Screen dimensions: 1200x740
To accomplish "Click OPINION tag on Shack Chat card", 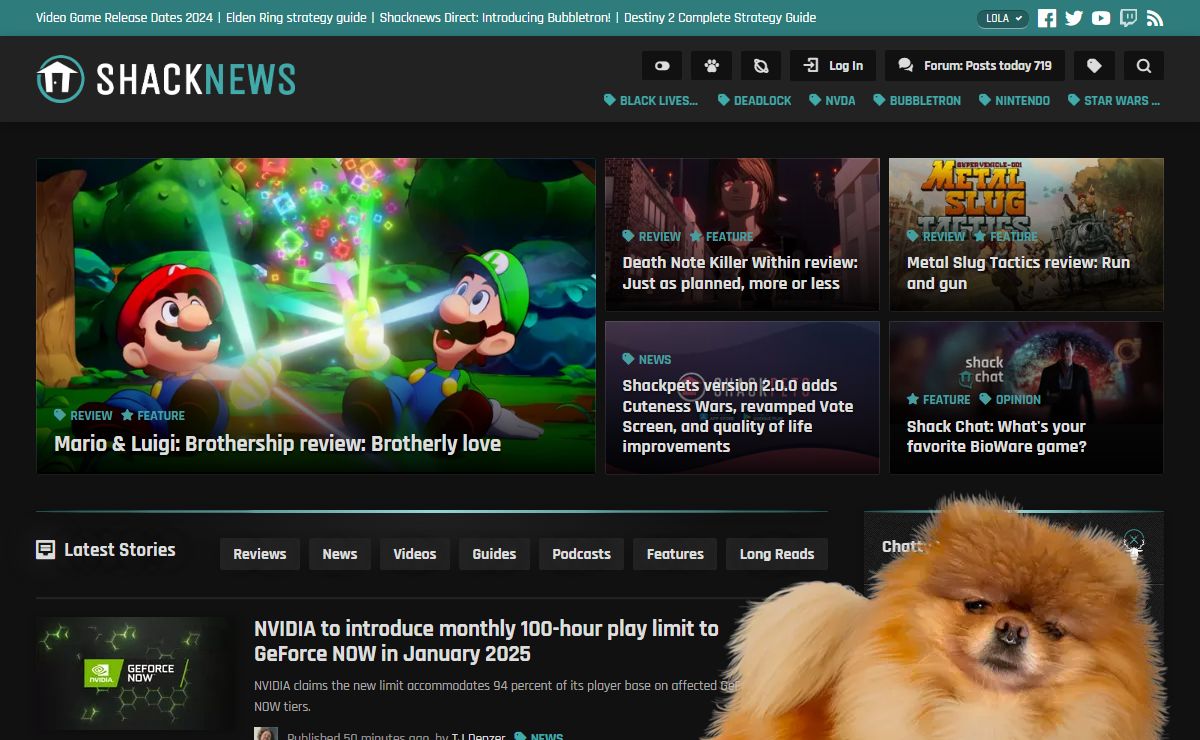I will tap(1010, 399).
